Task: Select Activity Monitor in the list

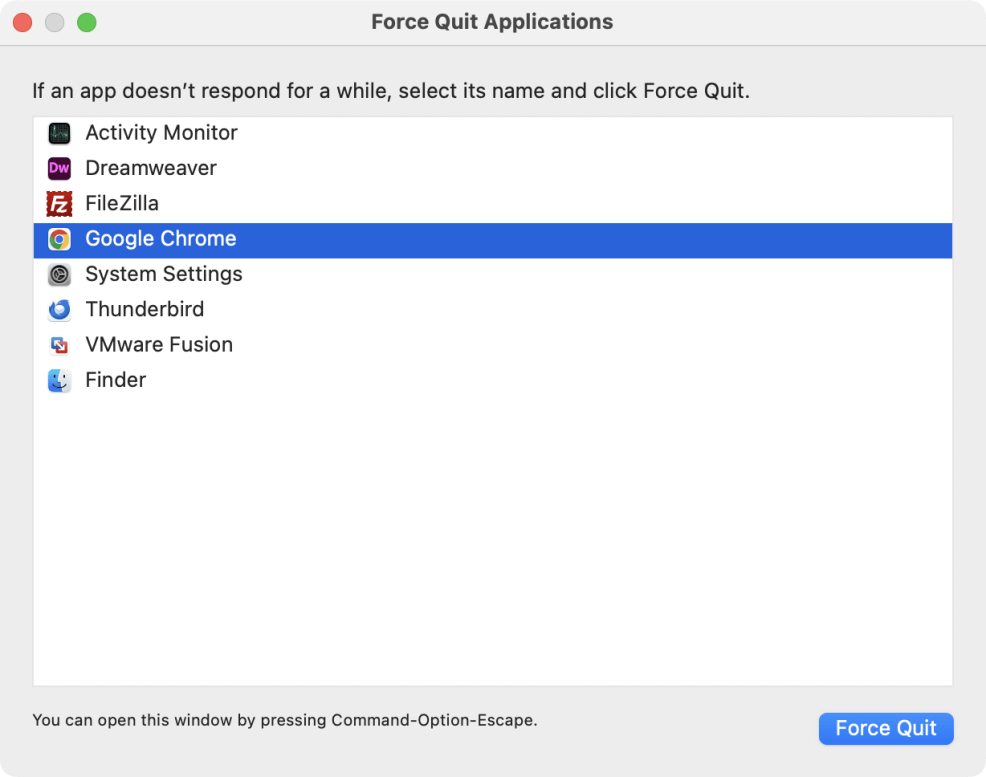Action: pyautogui.click(x=161, y=132)
